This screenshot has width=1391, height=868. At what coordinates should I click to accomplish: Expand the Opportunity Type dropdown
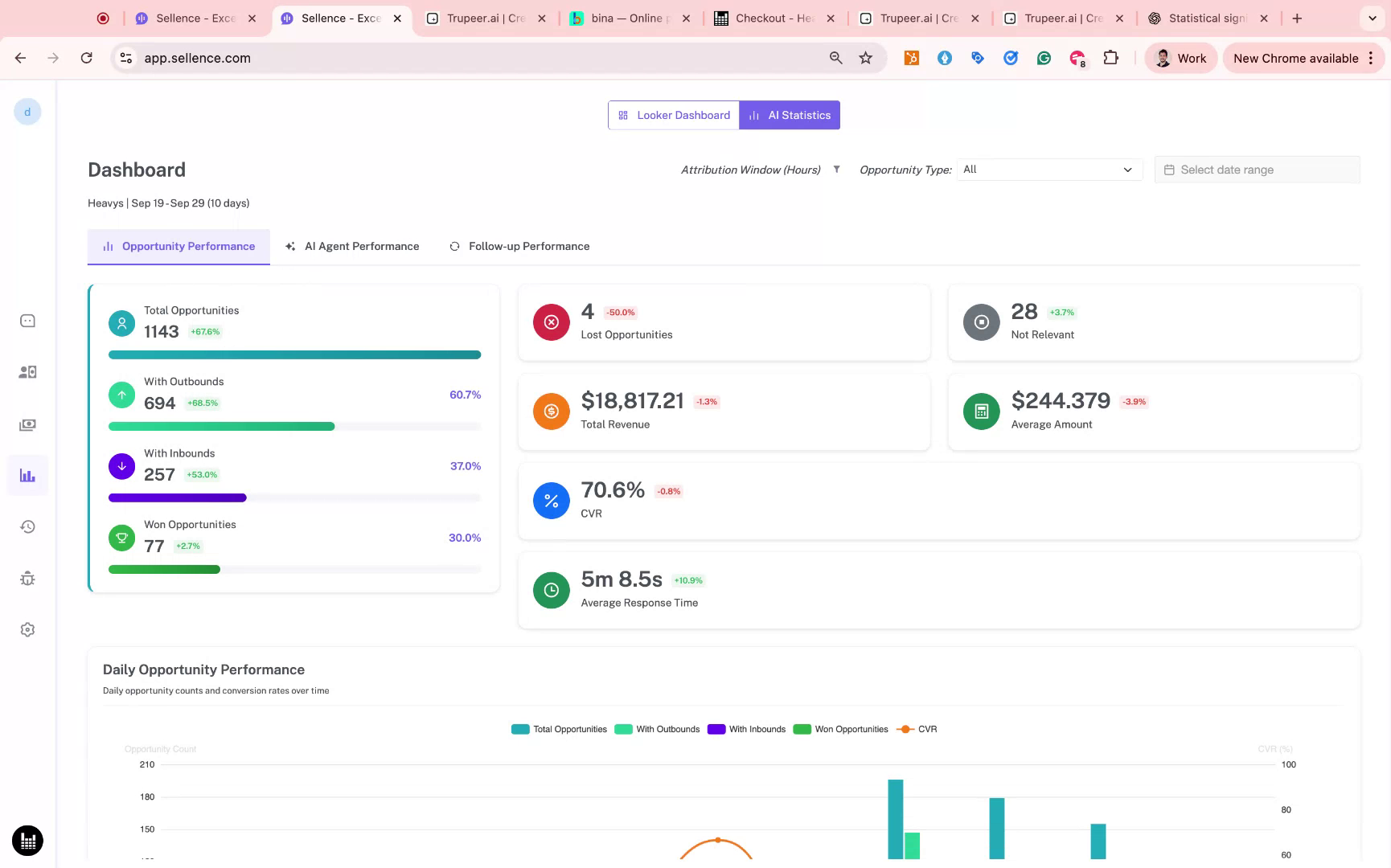click(x=1048, y=170)
